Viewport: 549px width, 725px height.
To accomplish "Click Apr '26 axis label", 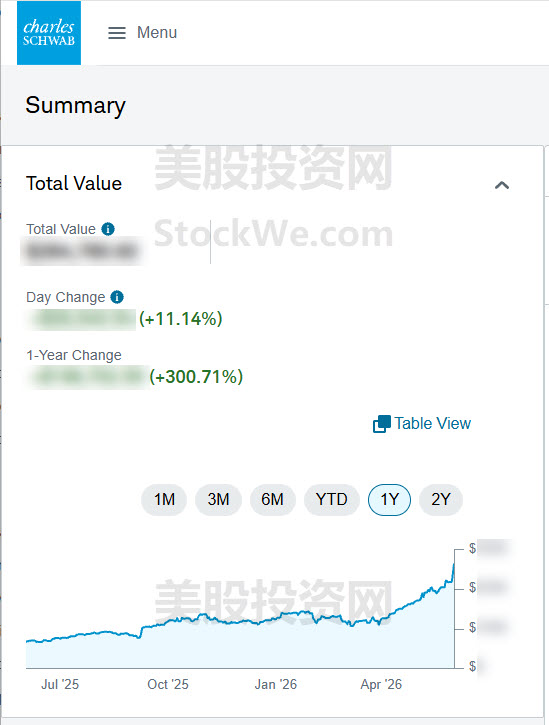I will [381, 684].
